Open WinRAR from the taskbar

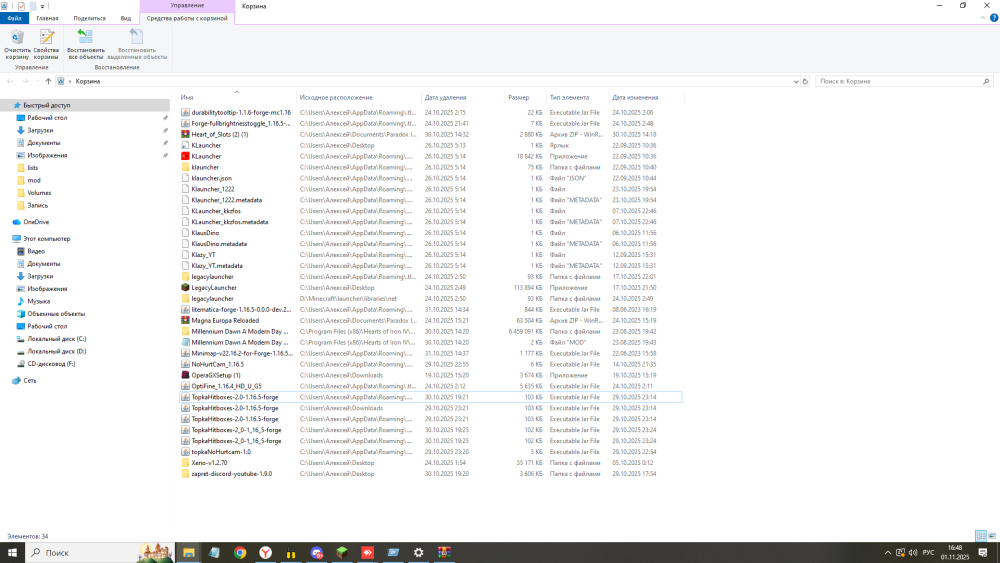[444, 553]
